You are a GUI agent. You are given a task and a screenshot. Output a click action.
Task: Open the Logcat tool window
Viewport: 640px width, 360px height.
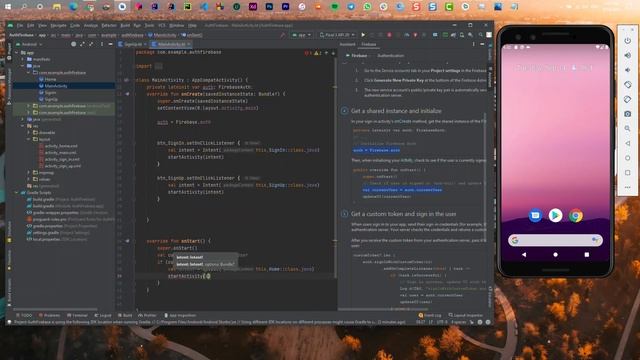103,316
